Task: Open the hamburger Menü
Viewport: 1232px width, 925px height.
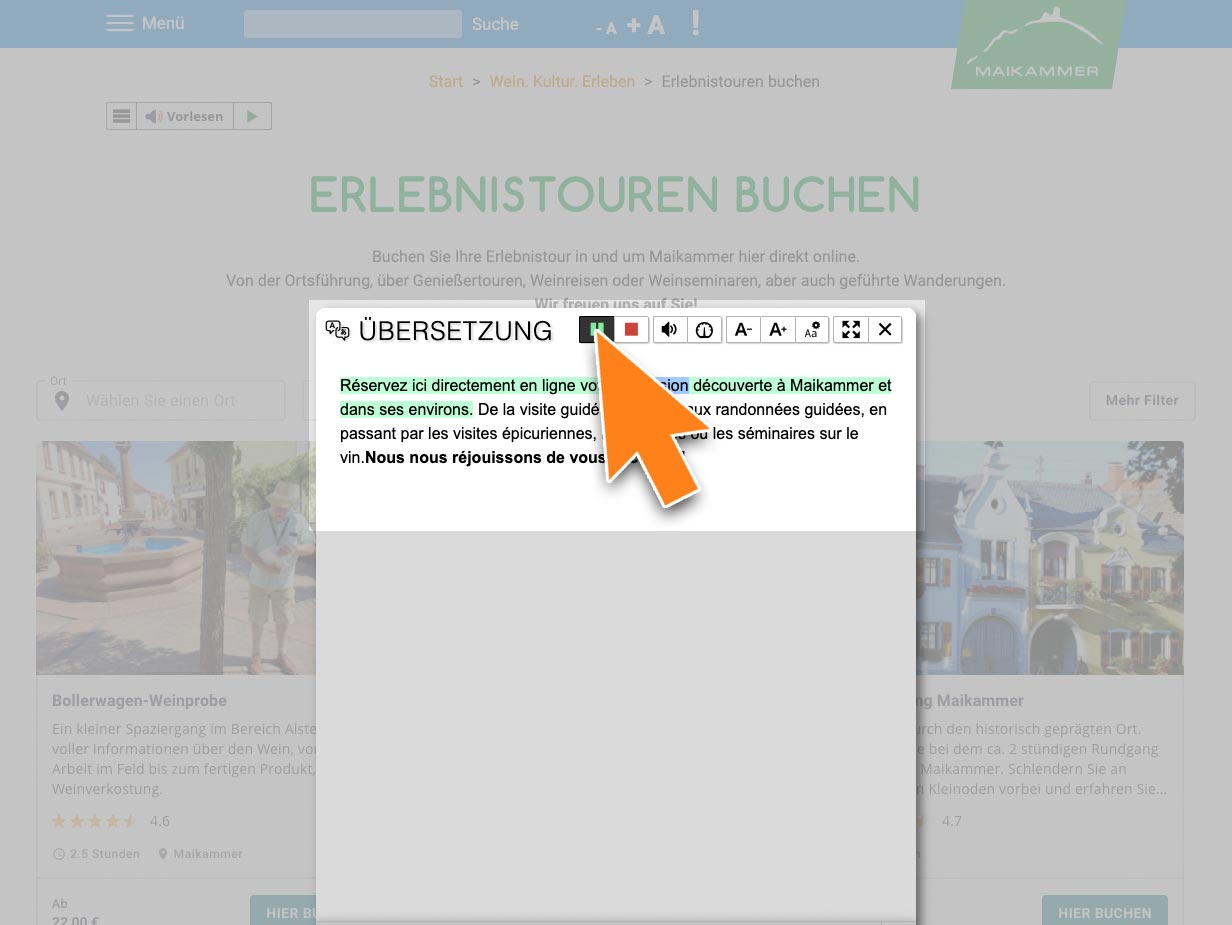Action: point(145,23)
